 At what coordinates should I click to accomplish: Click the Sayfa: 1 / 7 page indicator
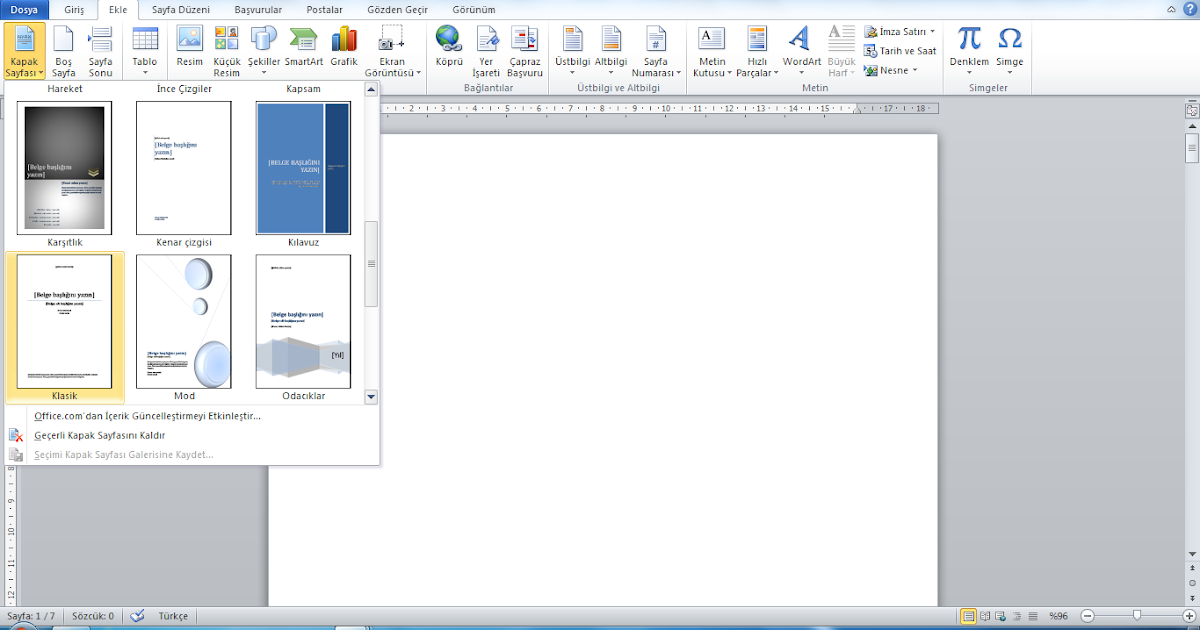pyautogui.click(x=30, y=616)
